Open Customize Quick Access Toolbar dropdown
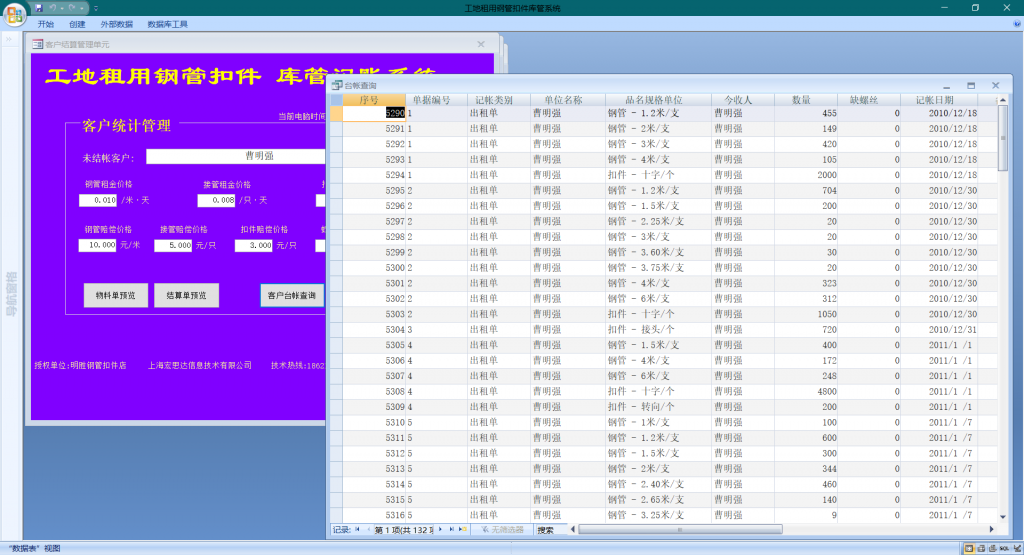Screen dimensions: 1024x555 (96, 8)
